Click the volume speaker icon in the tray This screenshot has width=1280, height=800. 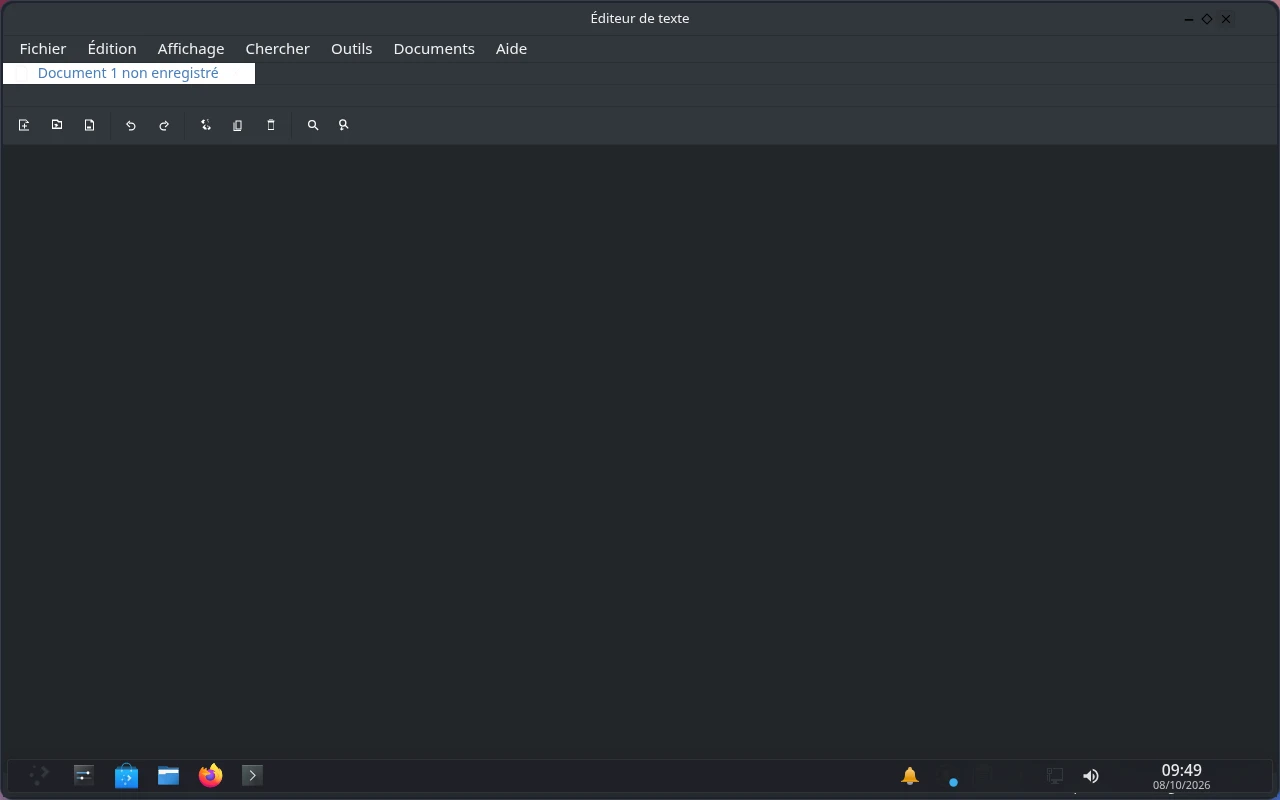click(x=1091, y=775)
